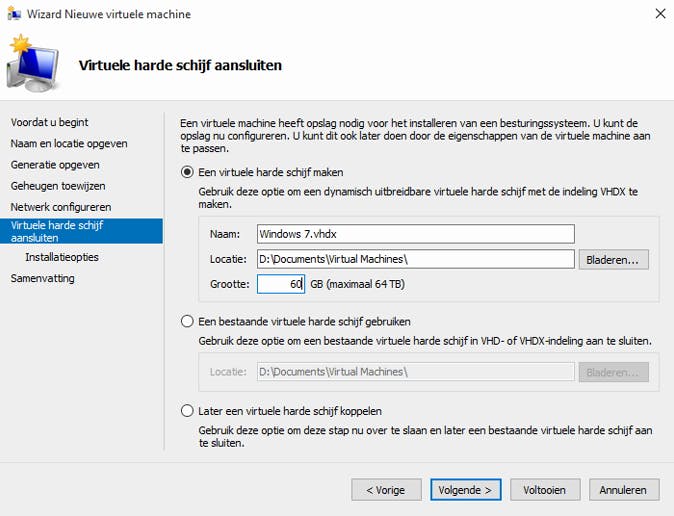The height and width of the screenshot is (516, 674).
Task: Click the Locatie path input field
Action: pos(415,259)
